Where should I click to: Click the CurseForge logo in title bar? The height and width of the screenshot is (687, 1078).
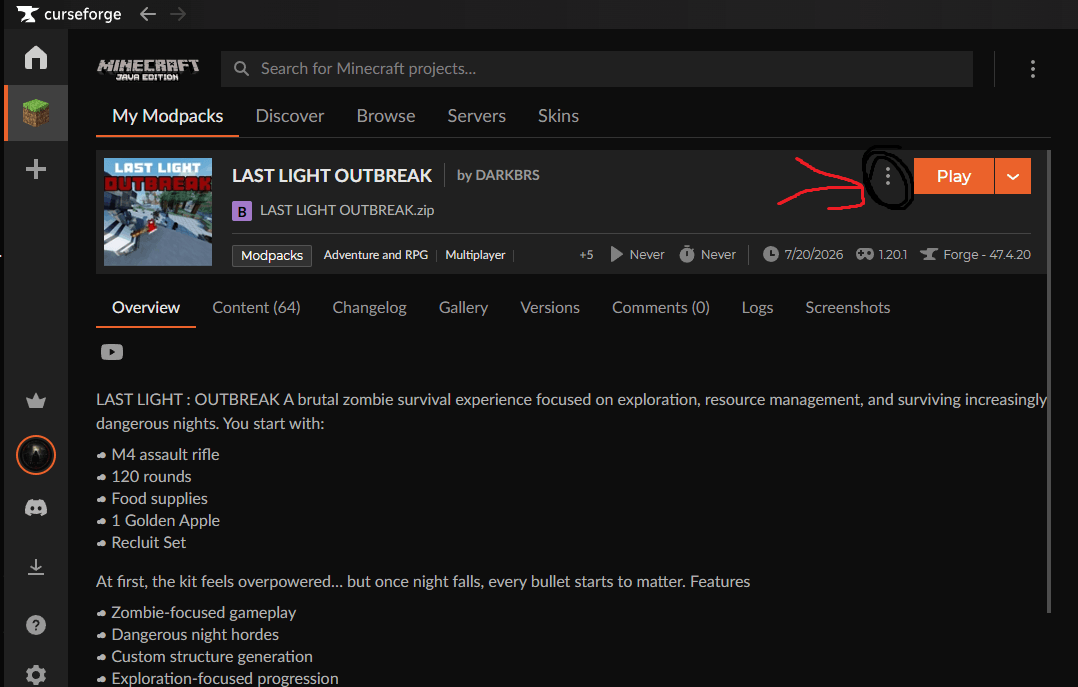click(69, 14)
